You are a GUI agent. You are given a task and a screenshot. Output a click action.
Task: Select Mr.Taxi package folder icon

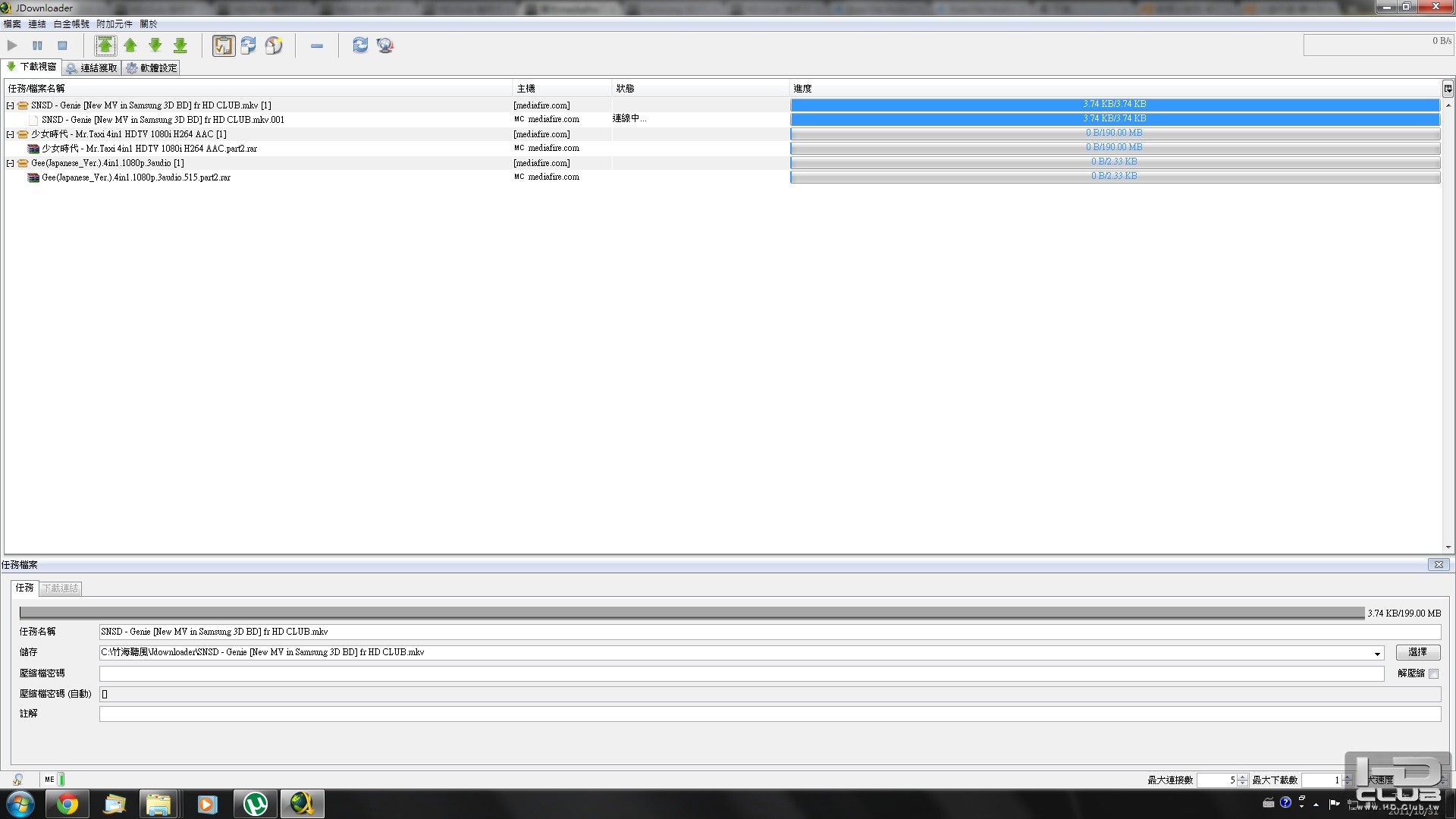point(23,134)
